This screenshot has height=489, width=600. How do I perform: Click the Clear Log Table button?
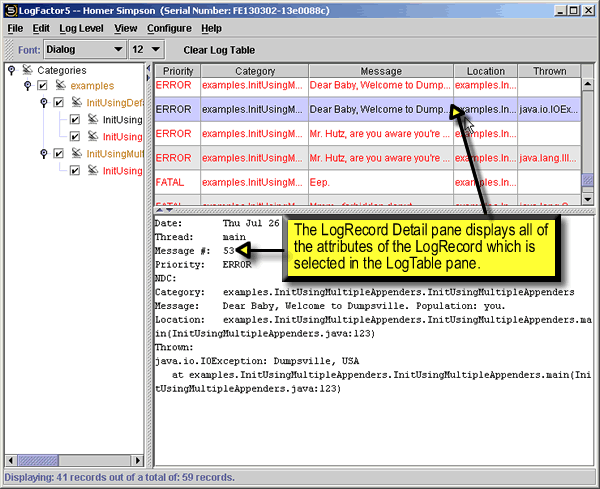[218, 49]
